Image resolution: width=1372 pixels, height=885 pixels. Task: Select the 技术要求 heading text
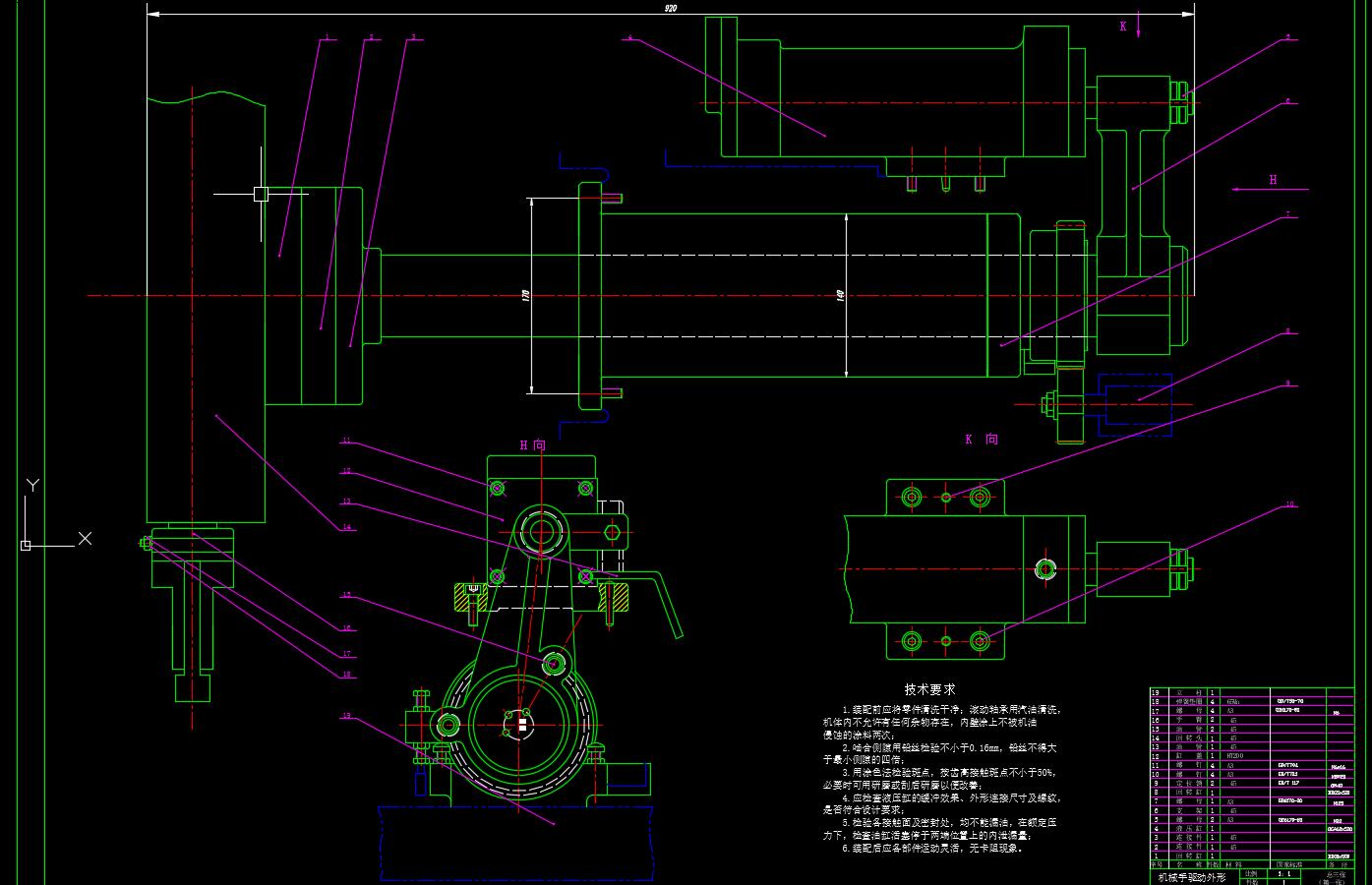coord(929,689)
